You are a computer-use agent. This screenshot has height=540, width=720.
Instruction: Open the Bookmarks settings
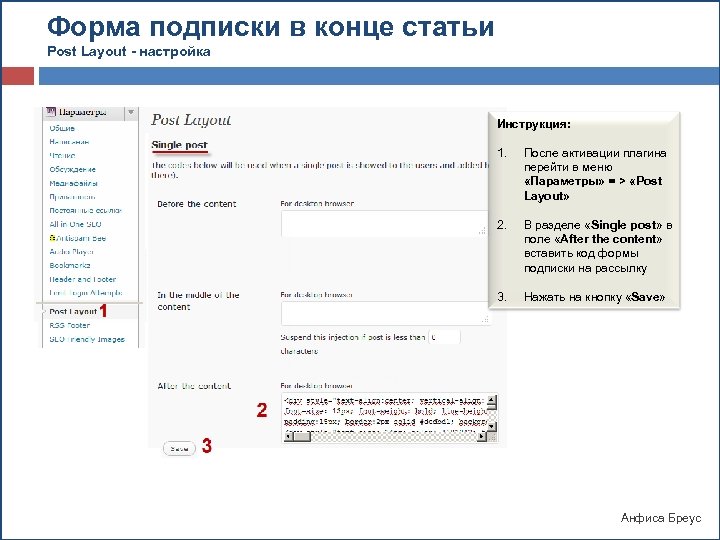click(70, 265)
